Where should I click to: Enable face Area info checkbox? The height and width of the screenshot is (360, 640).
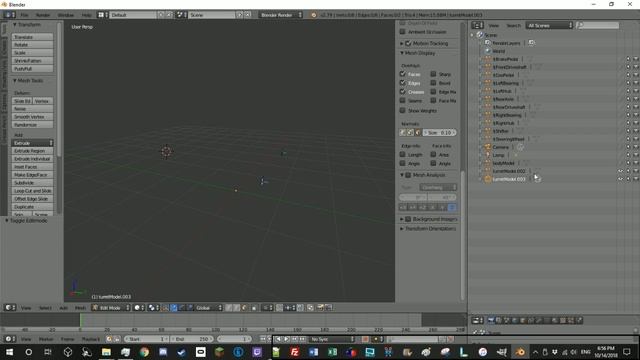(433, 154)
